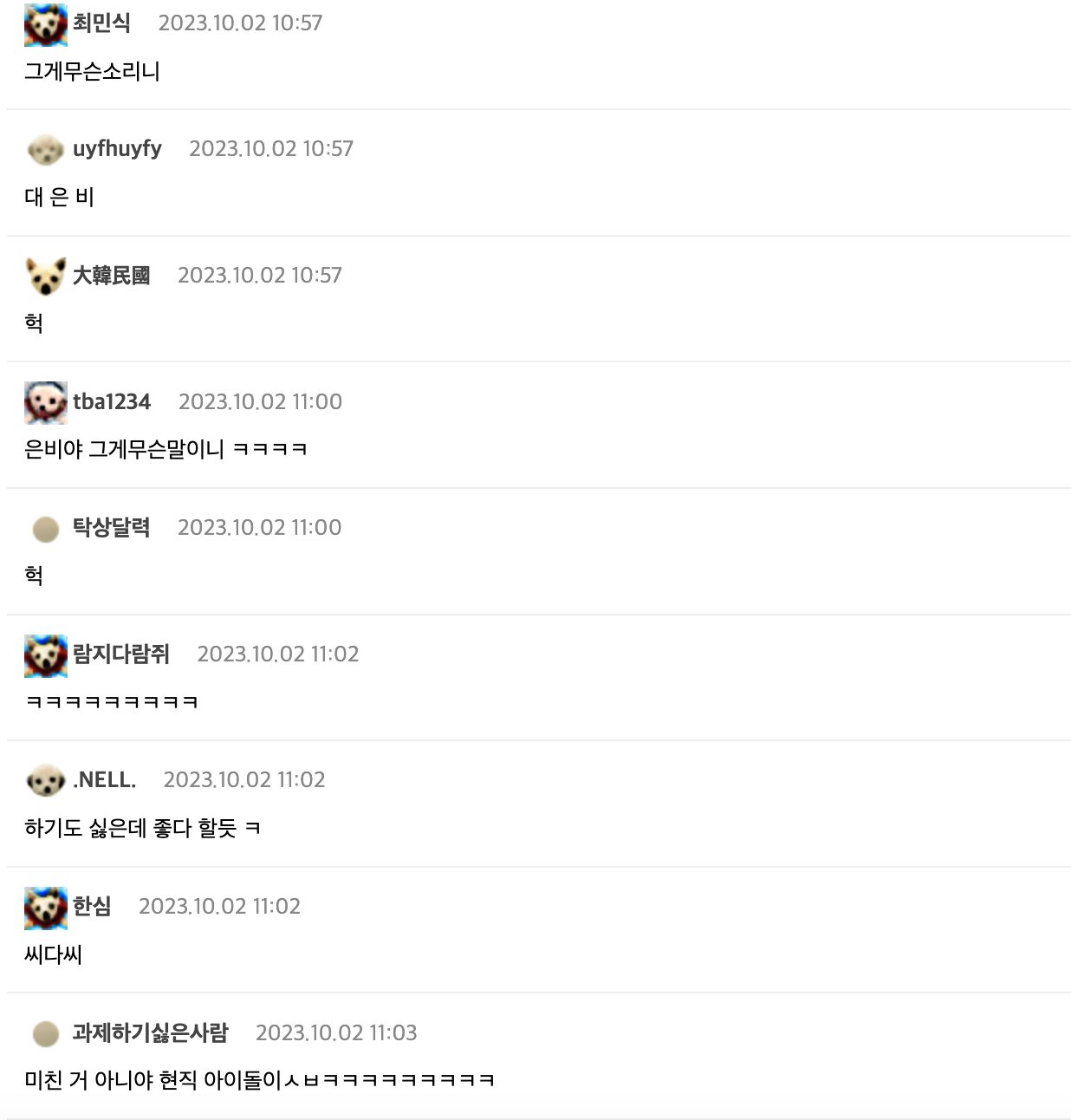Viewport: 1071px width, 1120px height.
Task: Click tba1234's profile avatar icon
Action: click(46, 402)
